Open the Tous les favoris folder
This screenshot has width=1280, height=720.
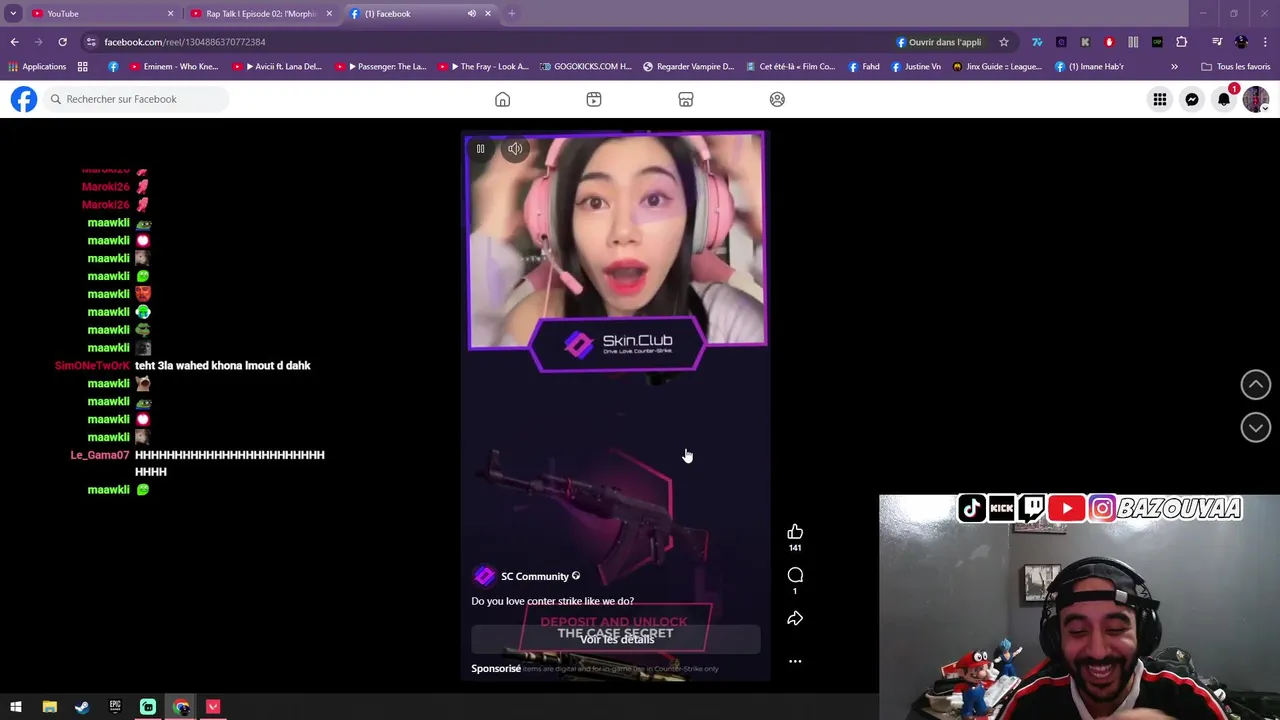1236,67
